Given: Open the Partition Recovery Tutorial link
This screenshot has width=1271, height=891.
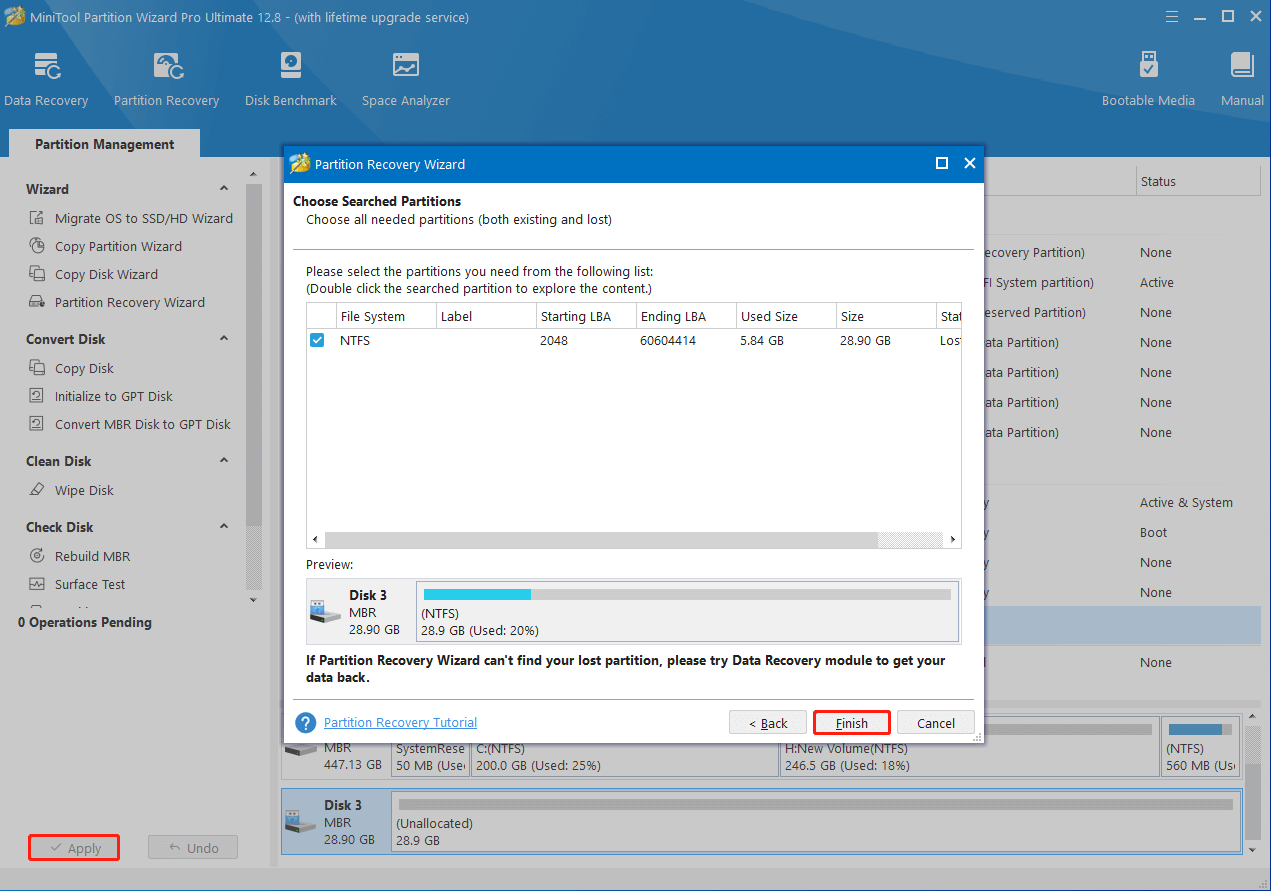Looking at the screenshot, I should [400, 722].
